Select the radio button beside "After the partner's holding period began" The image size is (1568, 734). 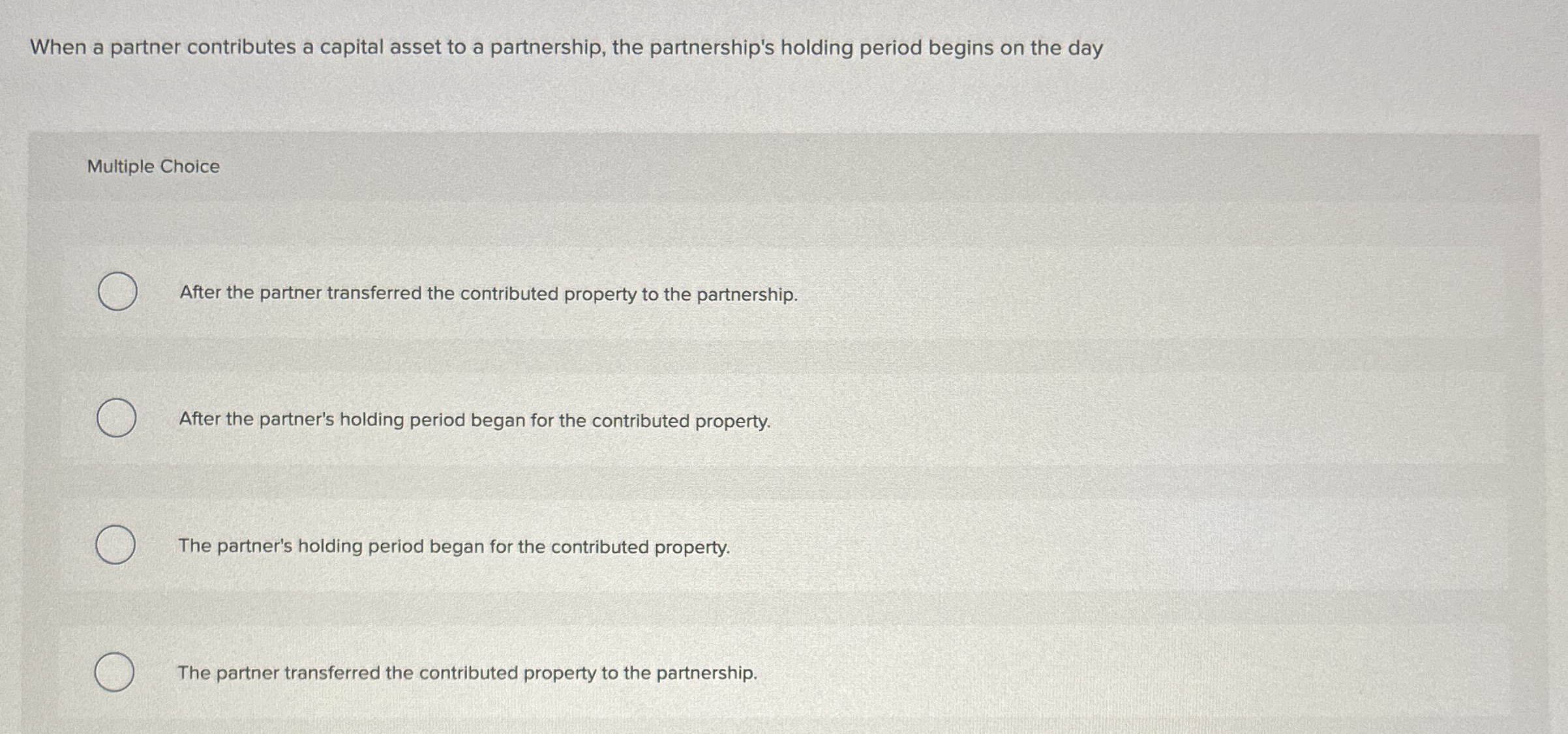tap(117, 418)
